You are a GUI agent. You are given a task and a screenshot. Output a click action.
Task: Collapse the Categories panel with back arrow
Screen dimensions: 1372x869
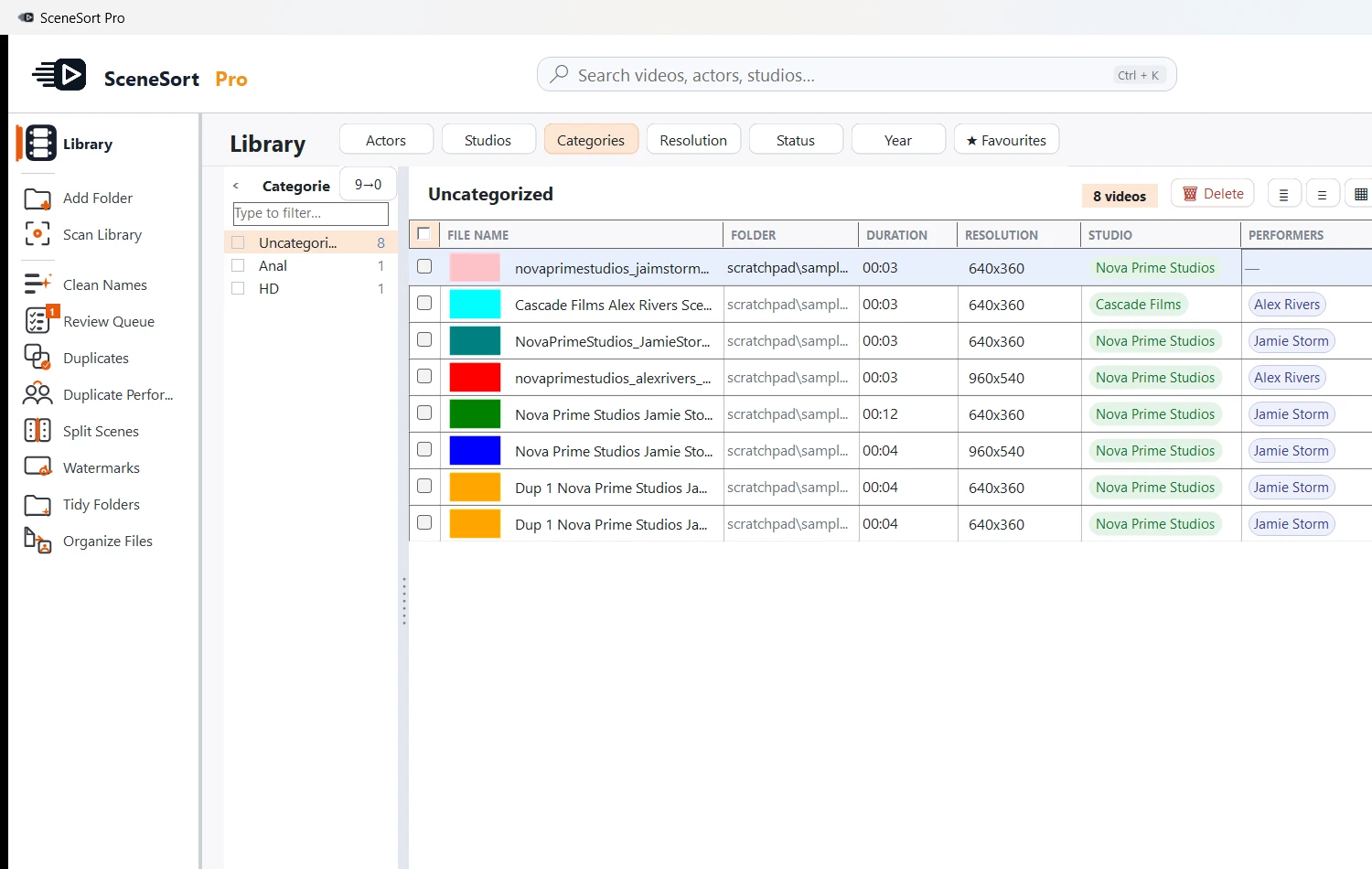236,186
